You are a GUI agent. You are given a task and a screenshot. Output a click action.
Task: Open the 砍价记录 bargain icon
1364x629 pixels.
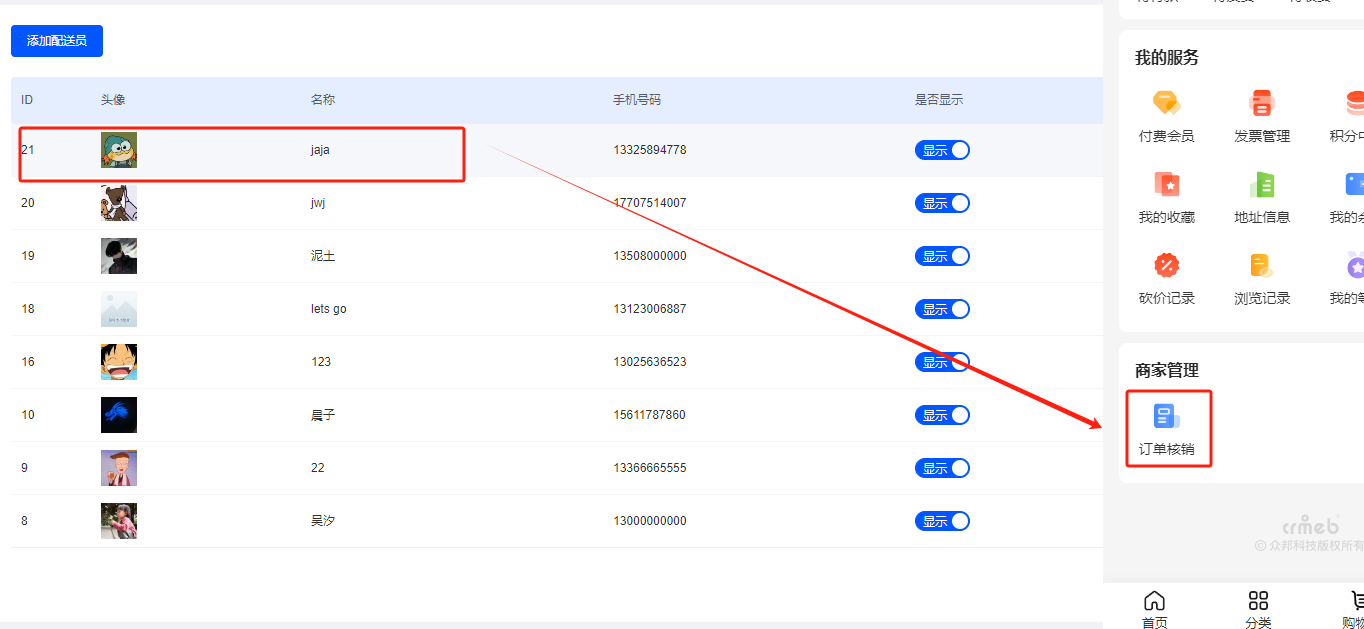1166,265
